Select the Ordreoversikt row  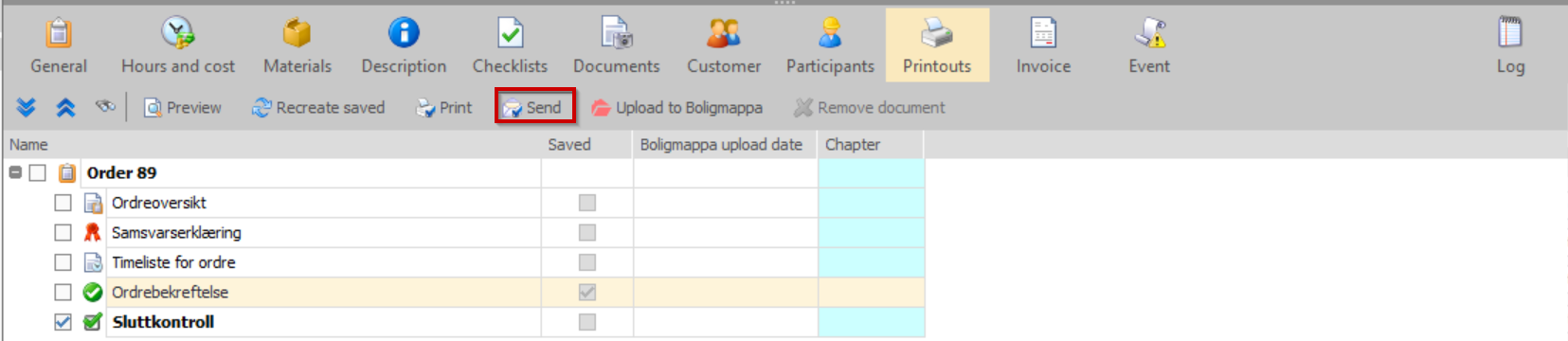pyautogui.click(x=464, y=203)
